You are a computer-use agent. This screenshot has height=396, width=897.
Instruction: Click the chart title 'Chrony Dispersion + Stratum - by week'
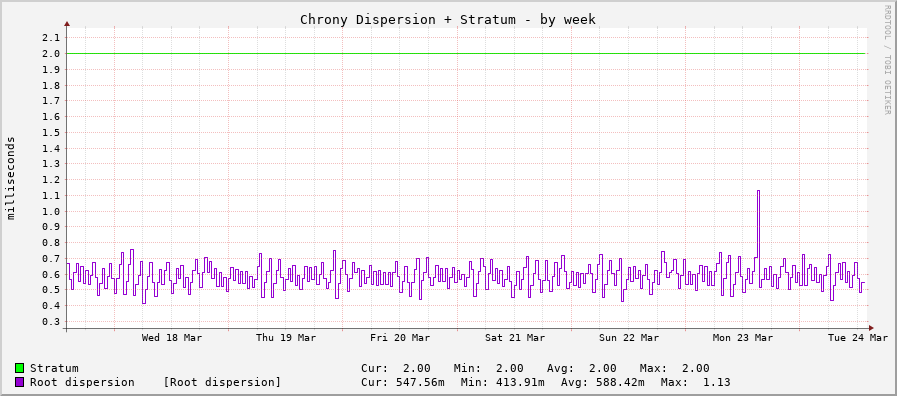pyautogui.click(x=448, y=19)
